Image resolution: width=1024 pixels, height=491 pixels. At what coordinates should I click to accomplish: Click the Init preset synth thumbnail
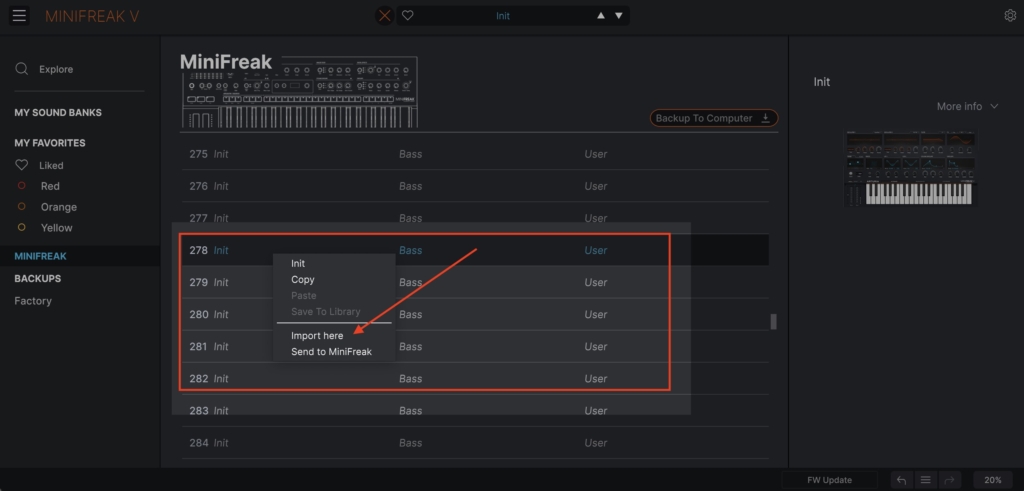pos(907,167)
